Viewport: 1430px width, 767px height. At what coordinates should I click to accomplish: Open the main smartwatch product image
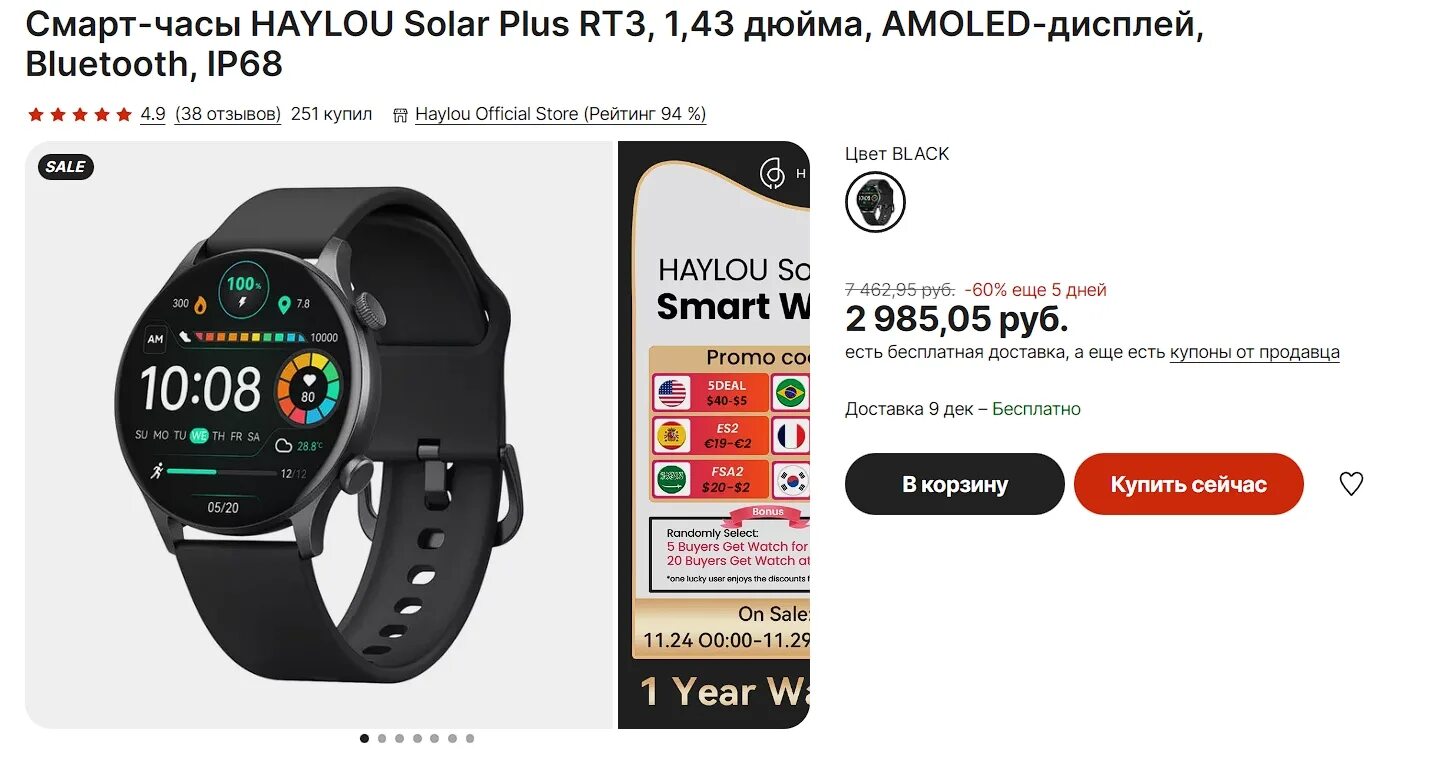(318, 435)
